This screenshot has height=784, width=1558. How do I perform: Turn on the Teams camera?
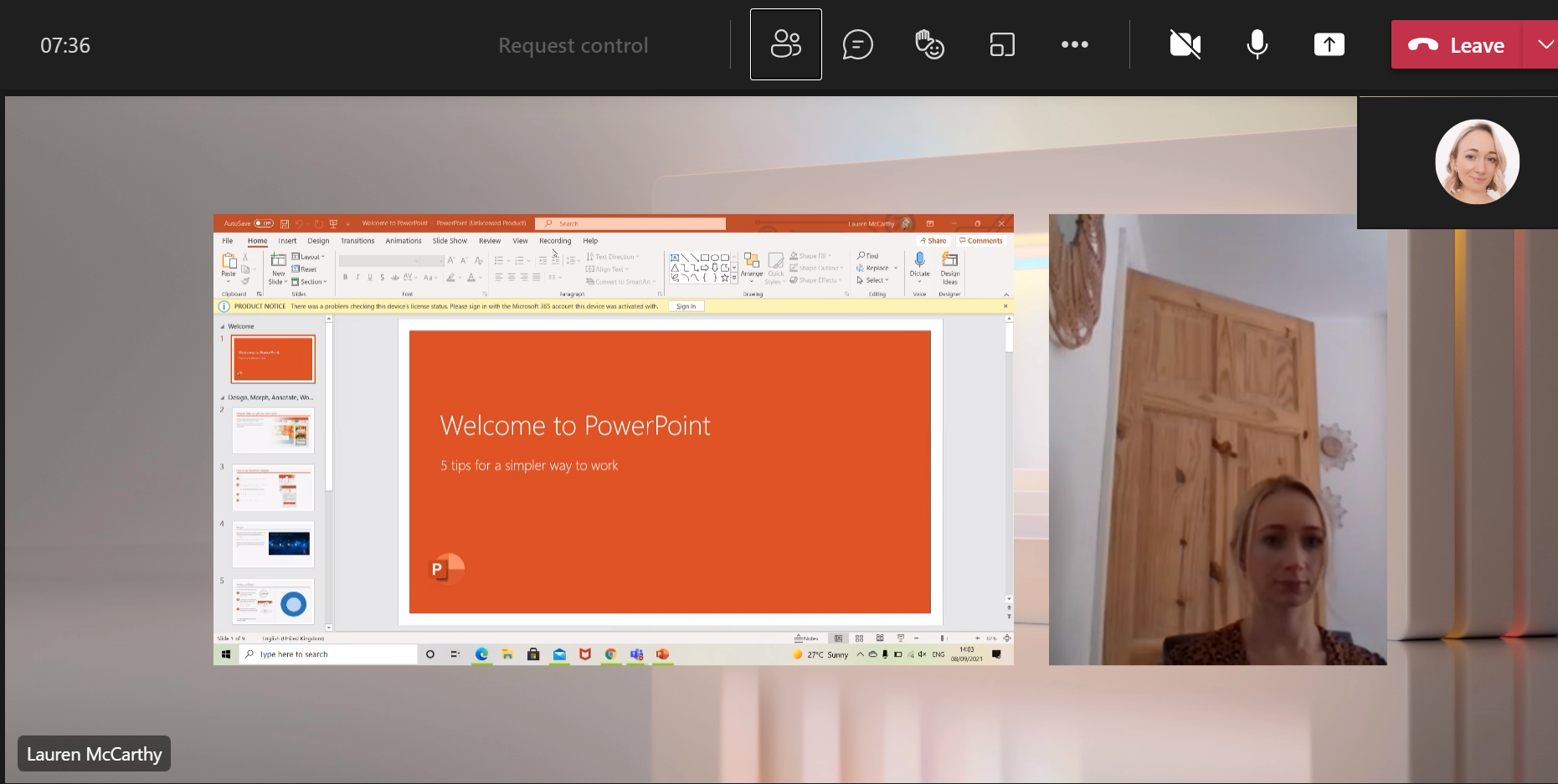click(x=1185, y=44)
